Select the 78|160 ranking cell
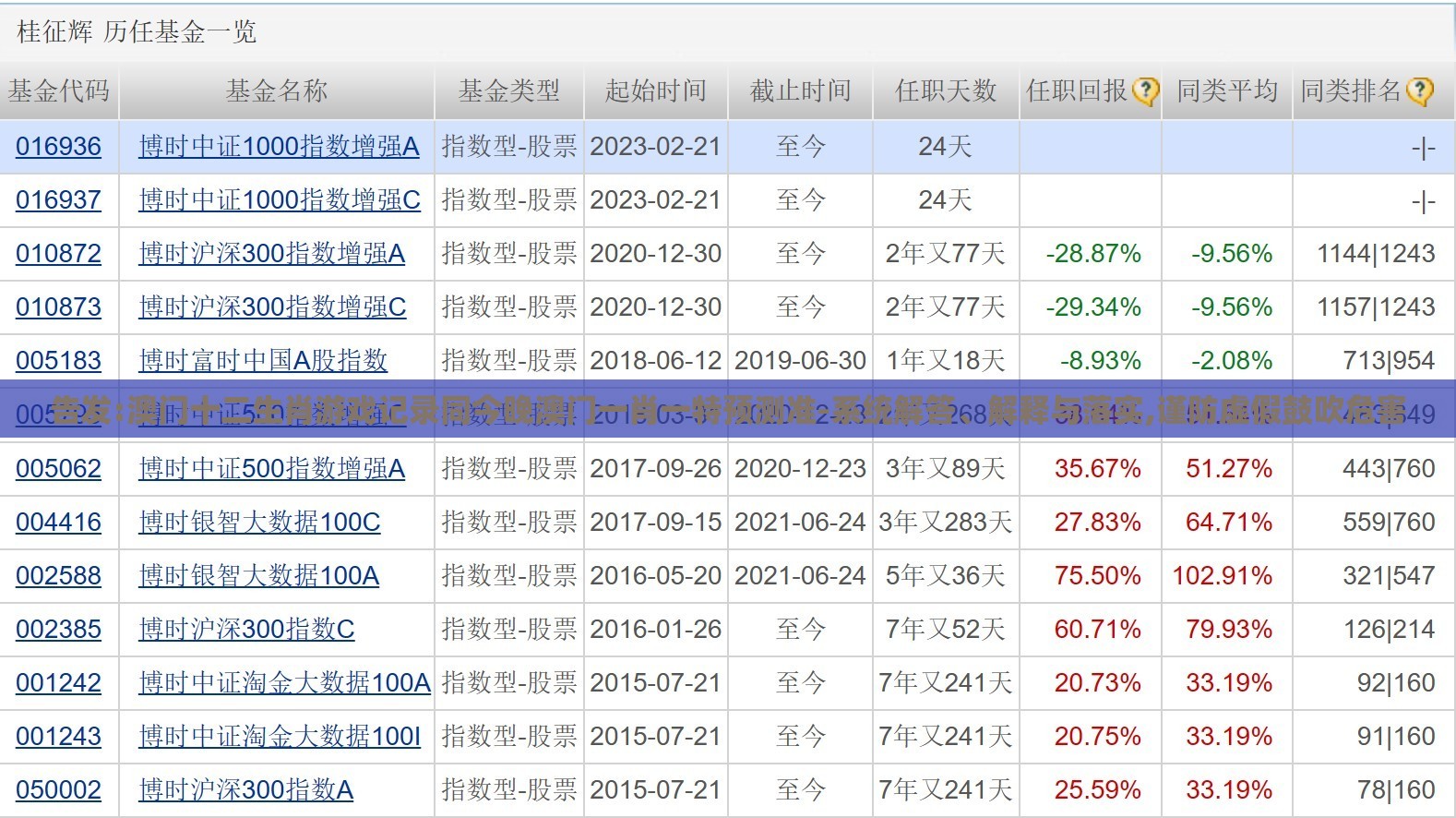The height and width of the screenshot is (818, 1456). click(x=1396, y=790)
